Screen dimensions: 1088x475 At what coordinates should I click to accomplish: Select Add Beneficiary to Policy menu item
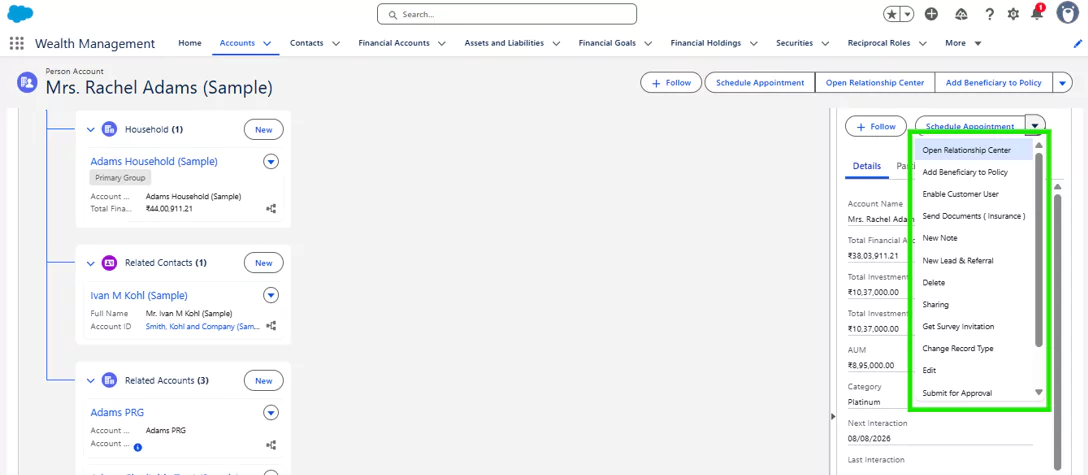964,172
